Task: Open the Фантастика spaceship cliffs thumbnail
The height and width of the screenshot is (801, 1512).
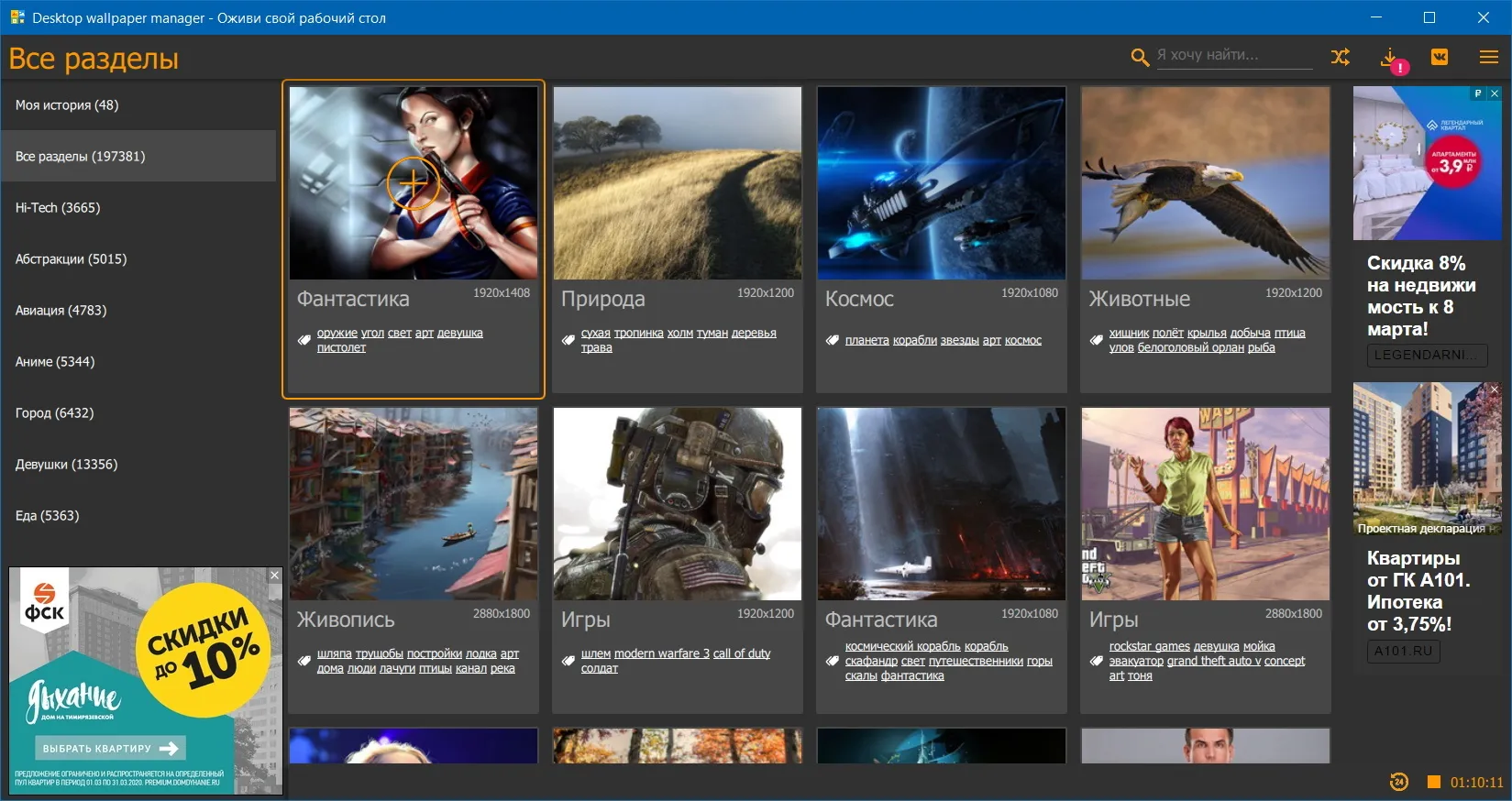Action: point(942,504)
